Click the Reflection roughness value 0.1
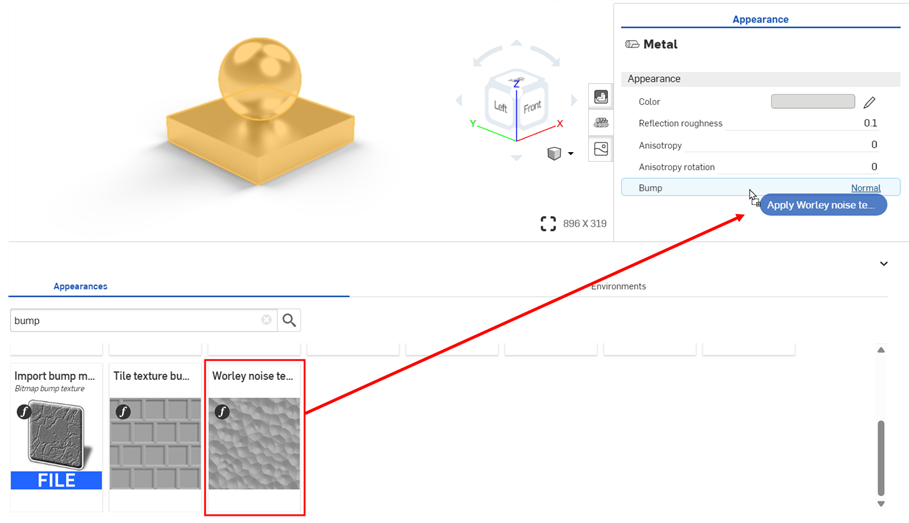This screenshot has height=523, width=909. pos(870,123)
